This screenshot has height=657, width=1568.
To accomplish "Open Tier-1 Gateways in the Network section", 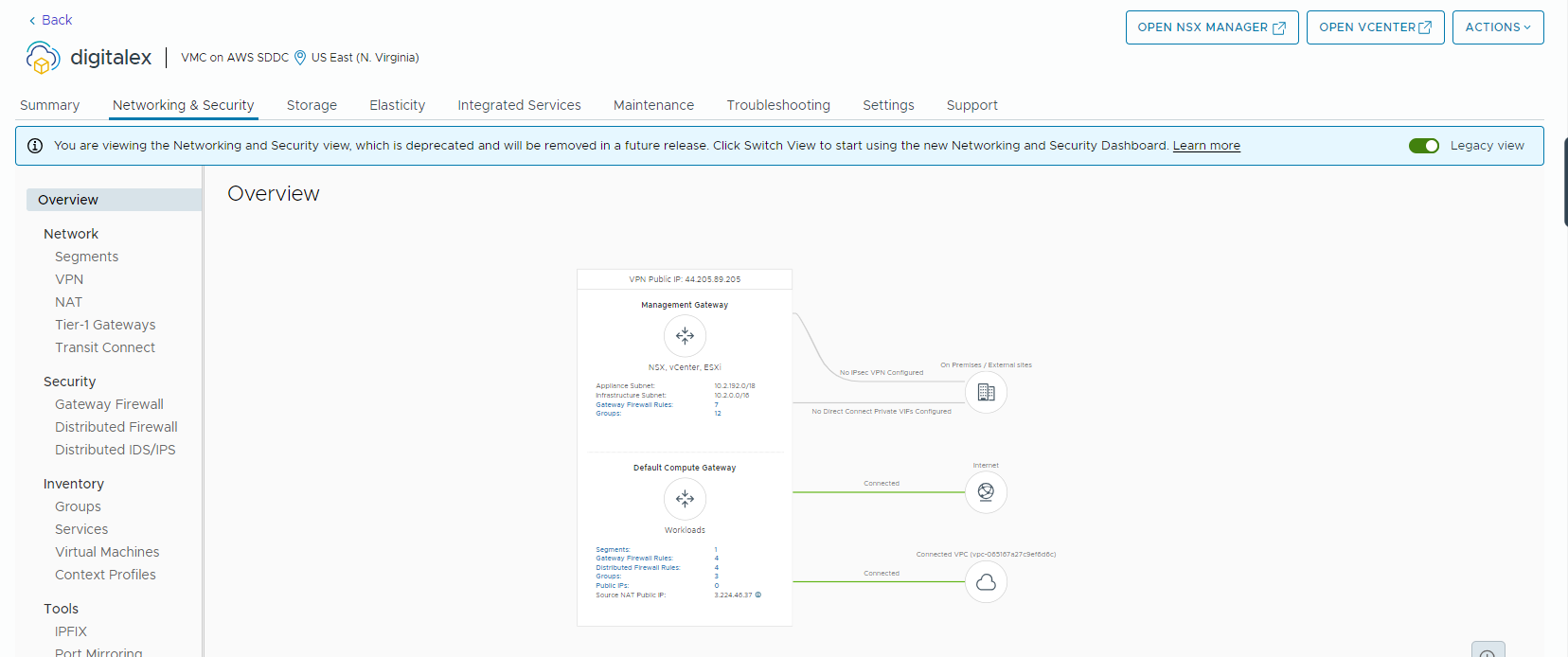I will coord(105,325).
